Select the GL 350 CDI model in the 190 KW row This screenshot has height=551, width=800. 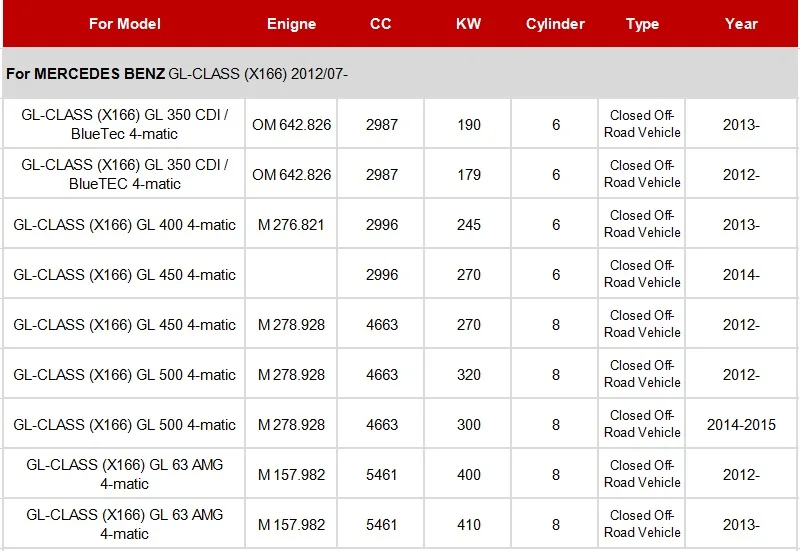[124, 124]
